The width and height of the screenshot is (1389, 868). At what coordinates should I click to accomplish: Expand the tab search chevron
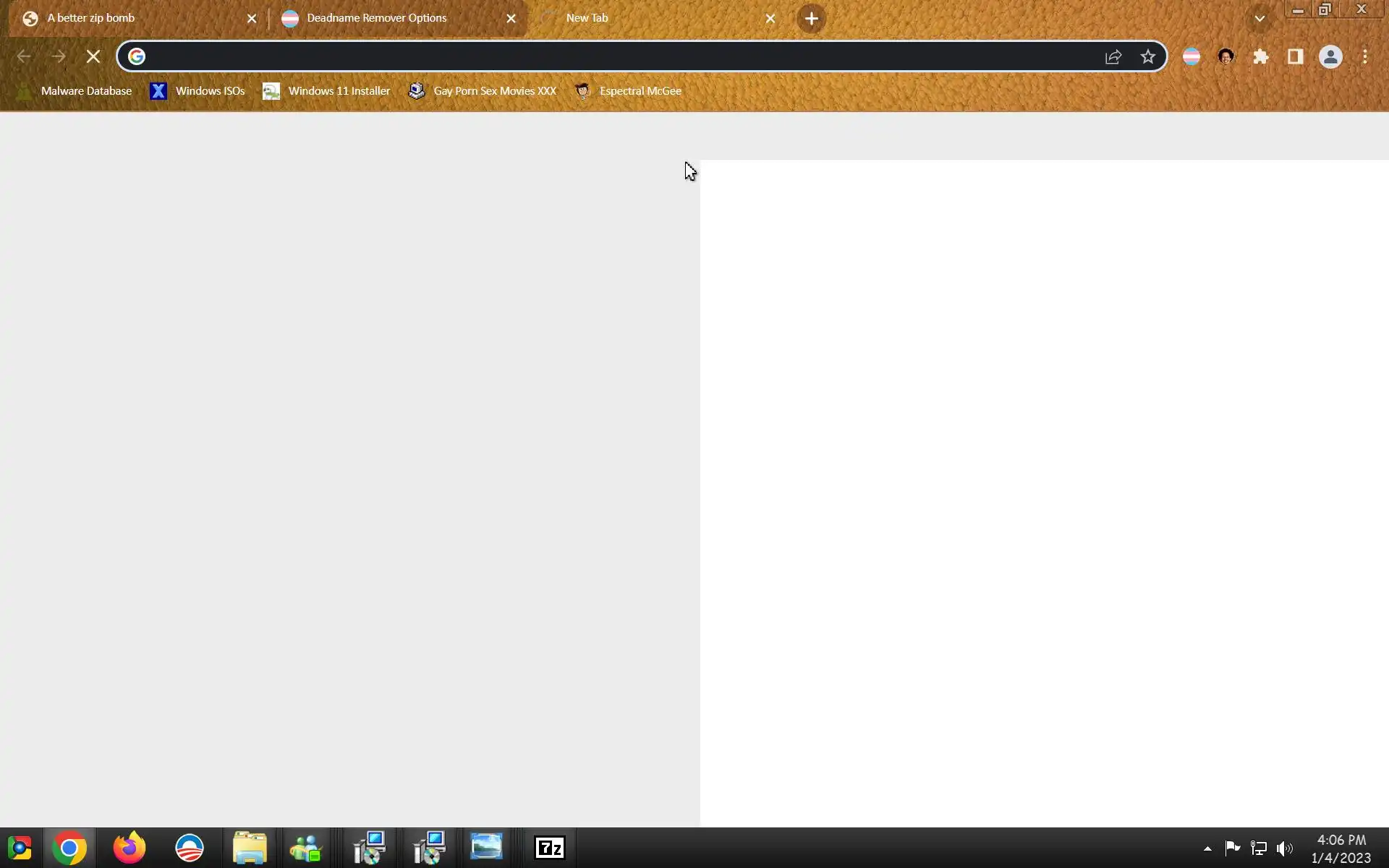[x=1260, y=19]
